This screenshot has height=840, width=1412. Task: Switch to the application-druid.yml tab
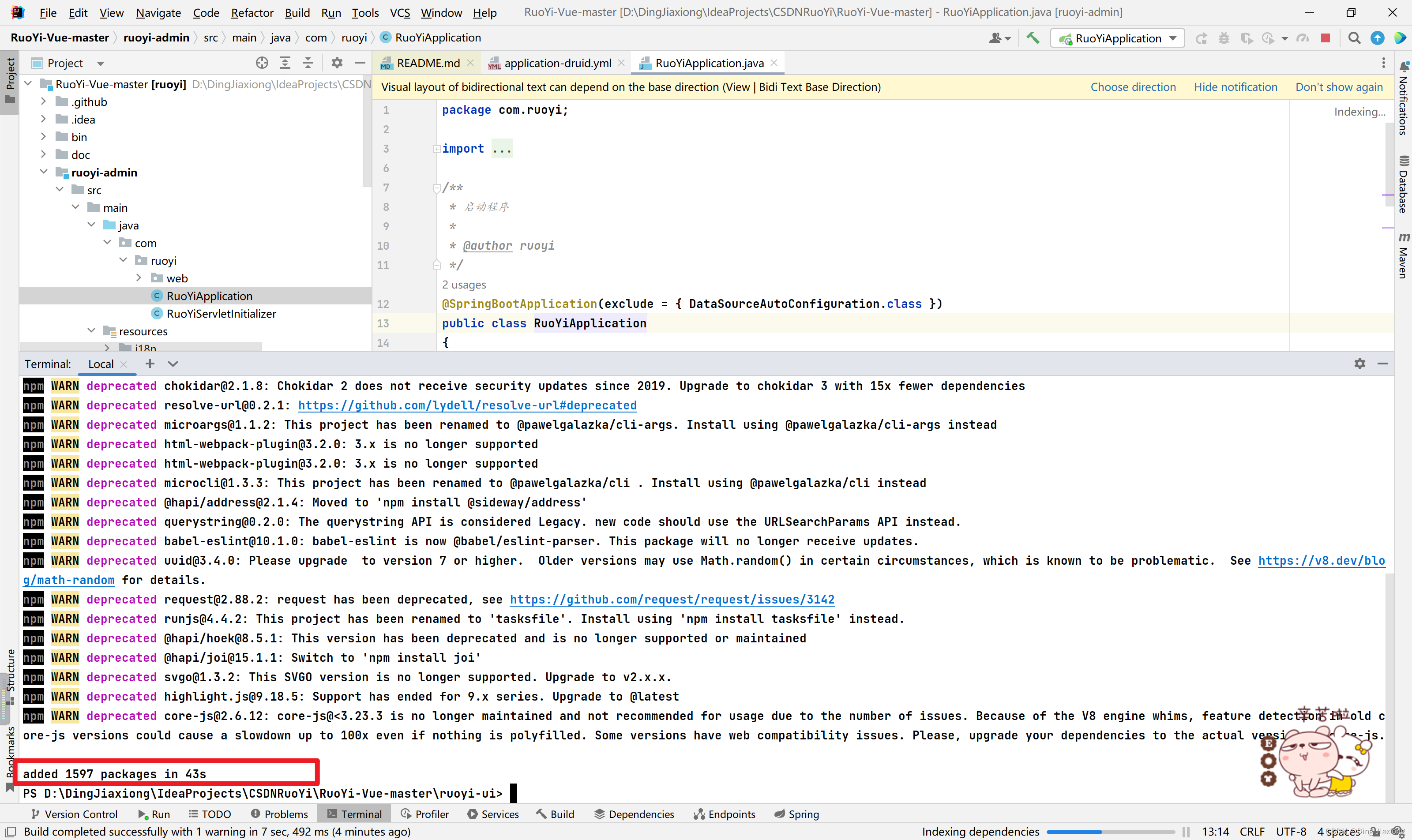(x=557, y=63)
